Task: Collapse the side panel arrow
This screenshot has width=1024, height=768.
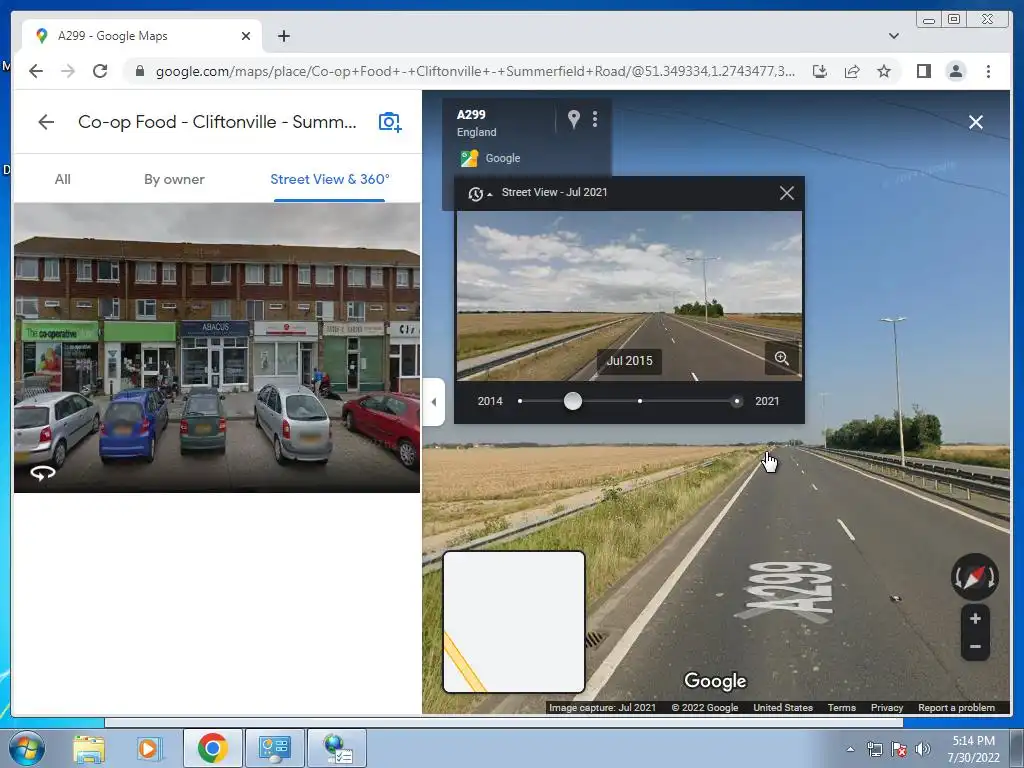Action: 434,402
